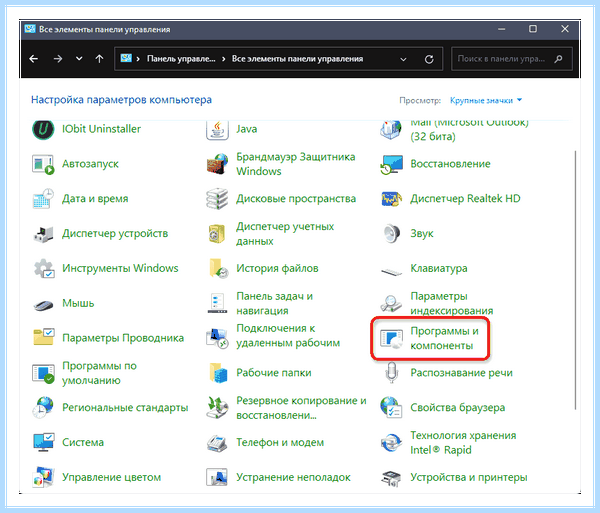Click the control panel search field
Screen dimensions: 600x513
(x=512, y=59)
